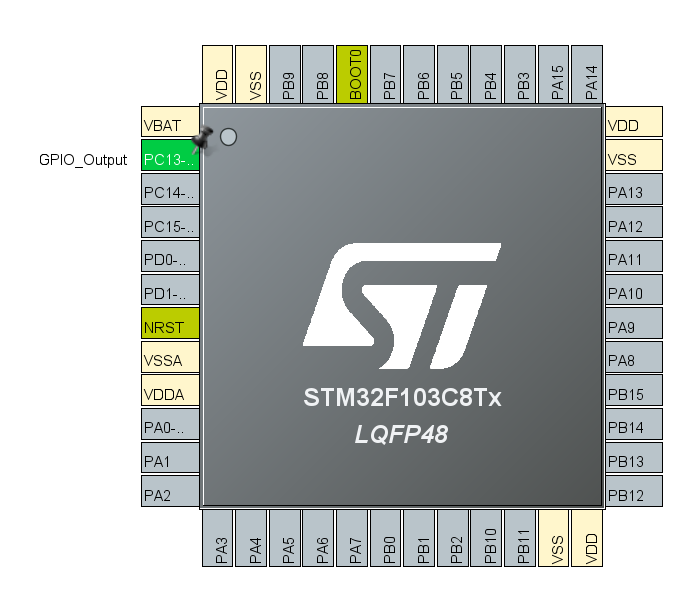Select the PB11 pin
Image resolution: width=676 pixels, height=593 pixels.
(x=520, y=538)
